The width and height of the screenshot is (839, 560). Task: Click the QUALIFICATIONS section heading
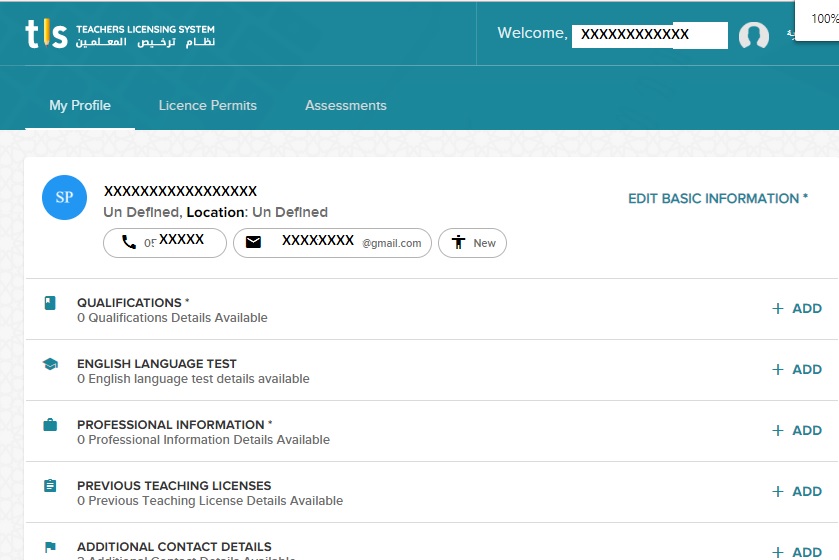(x=133, y=303)
